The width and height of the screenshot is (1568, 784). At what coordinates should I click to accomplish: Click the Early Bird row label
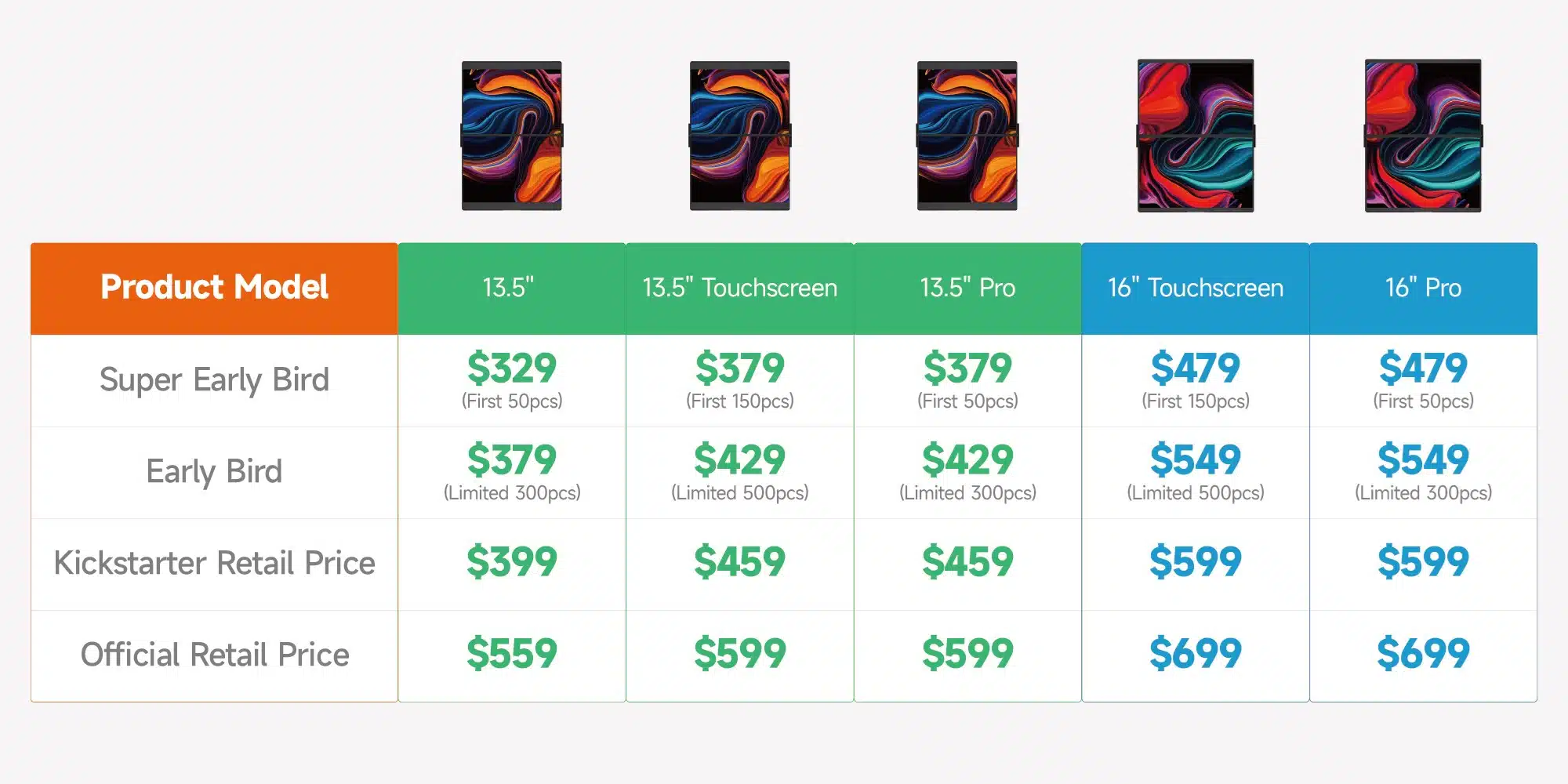[x=214, y=472]
